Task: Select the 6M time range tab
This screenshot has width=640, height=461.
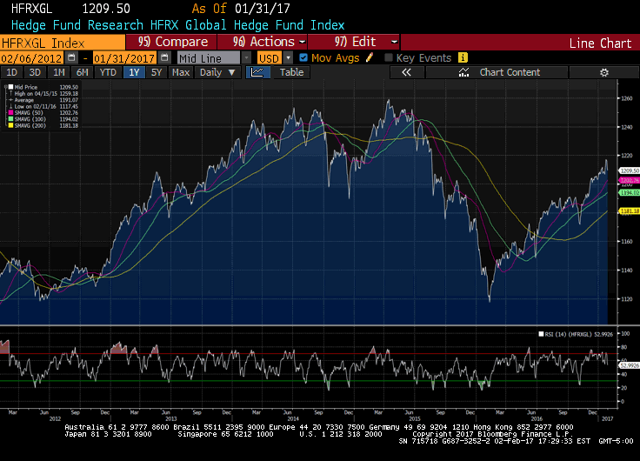Action: point(82,73)
